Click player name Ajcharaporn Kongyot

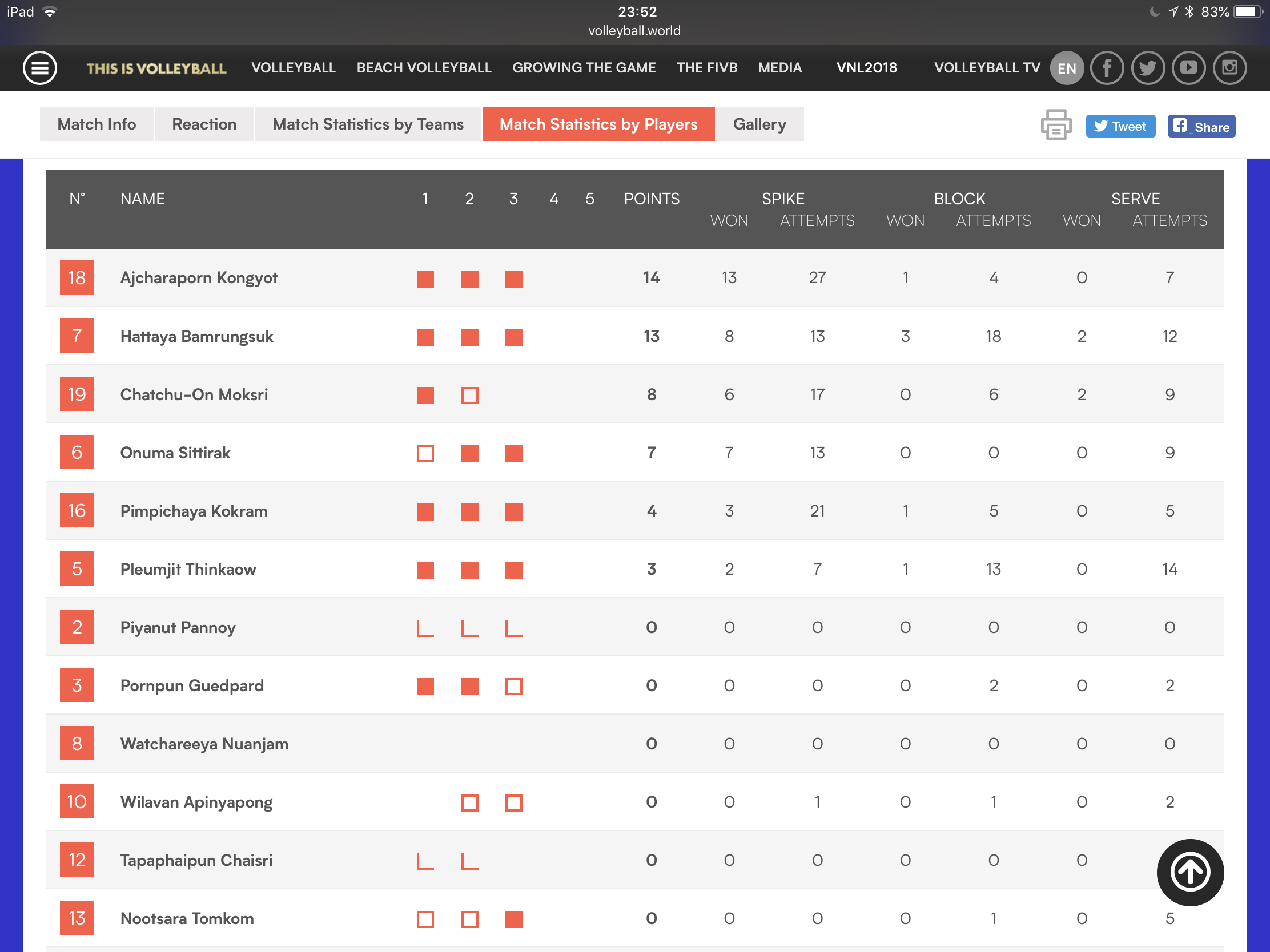(x=199, y=278)
